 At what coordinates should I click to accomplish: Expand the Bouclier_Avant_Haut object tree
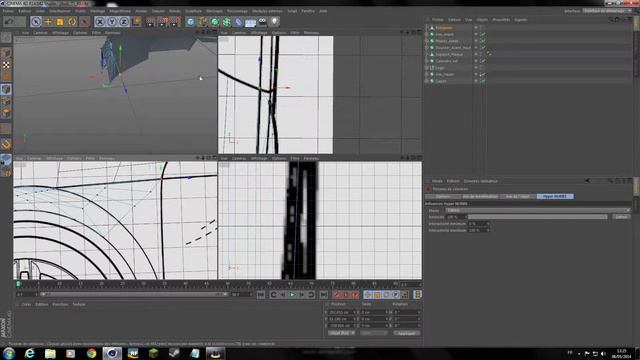[427, 47]
